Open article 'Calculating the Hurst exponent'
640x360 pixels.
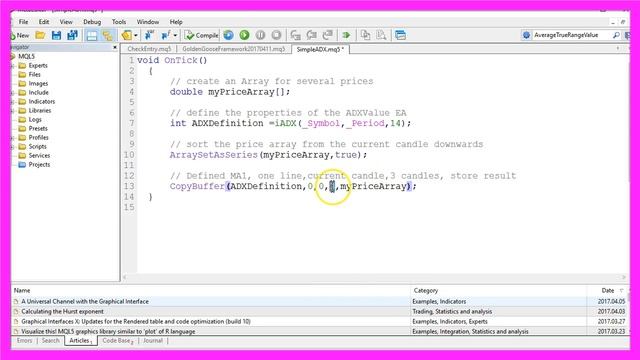point(62,311)
